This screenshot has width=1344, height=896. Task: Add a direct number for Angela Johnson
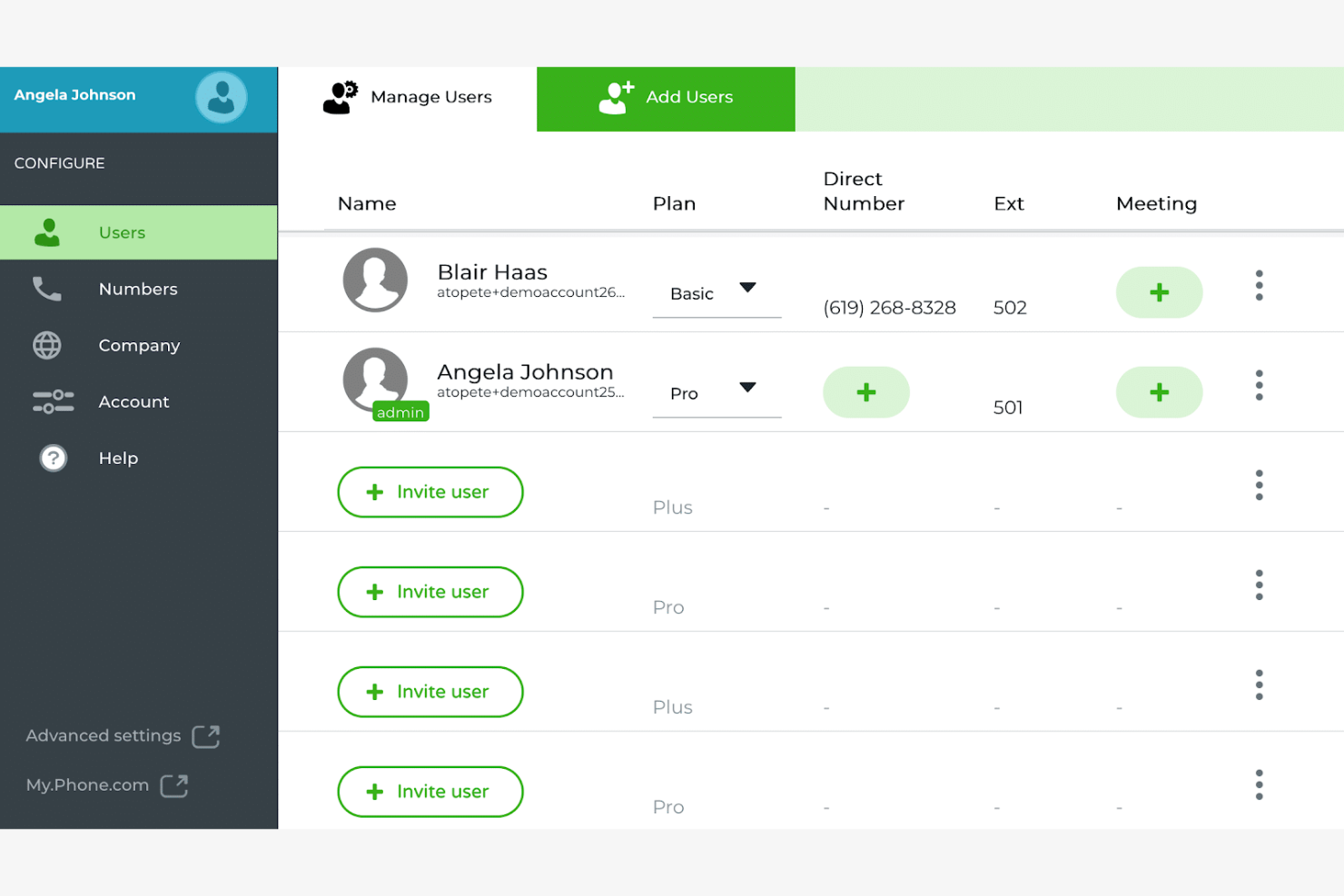point(865,392)
